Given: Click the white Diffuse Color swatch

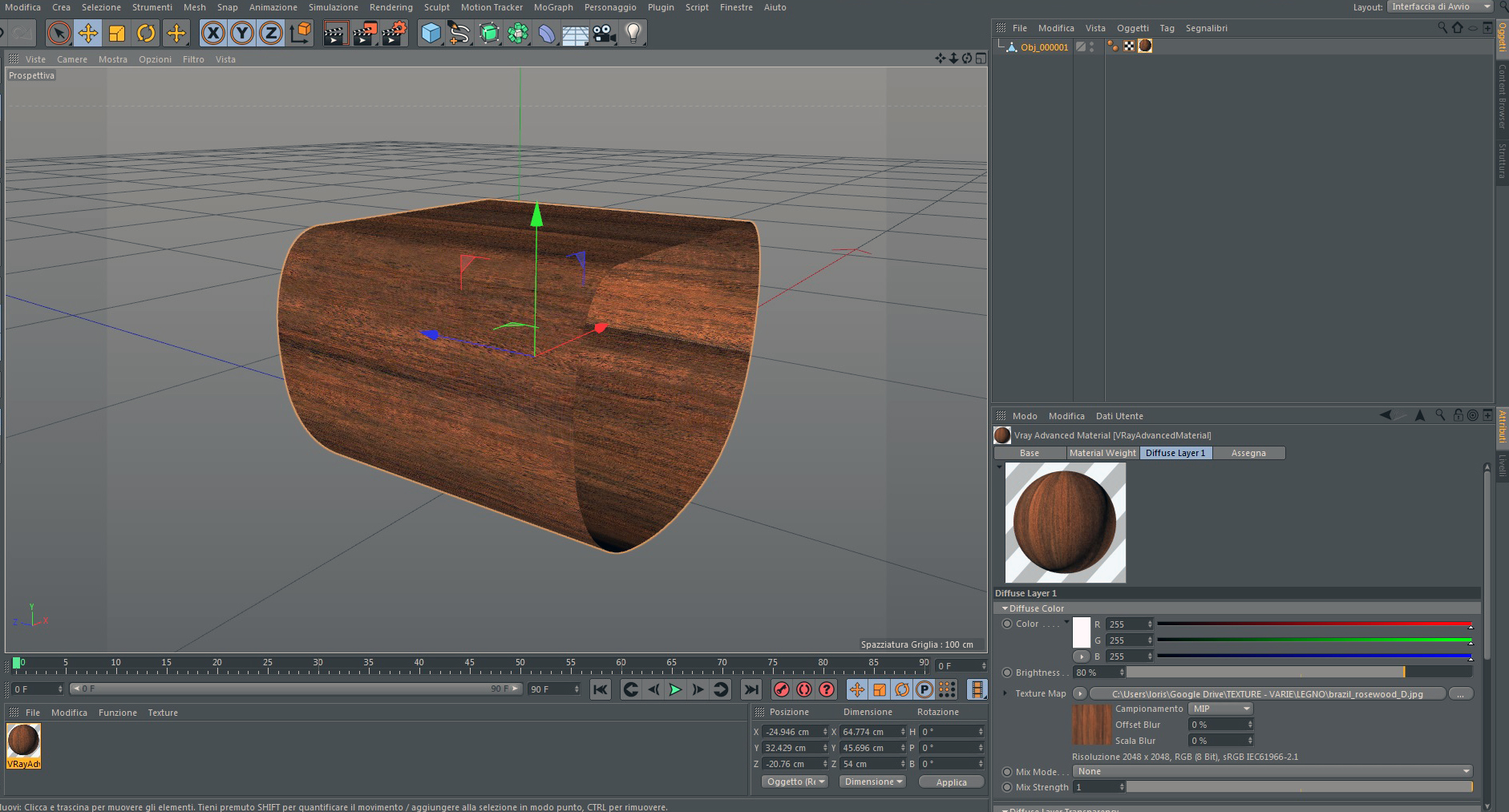Looking at the screenshot, I should point(1082,632).
